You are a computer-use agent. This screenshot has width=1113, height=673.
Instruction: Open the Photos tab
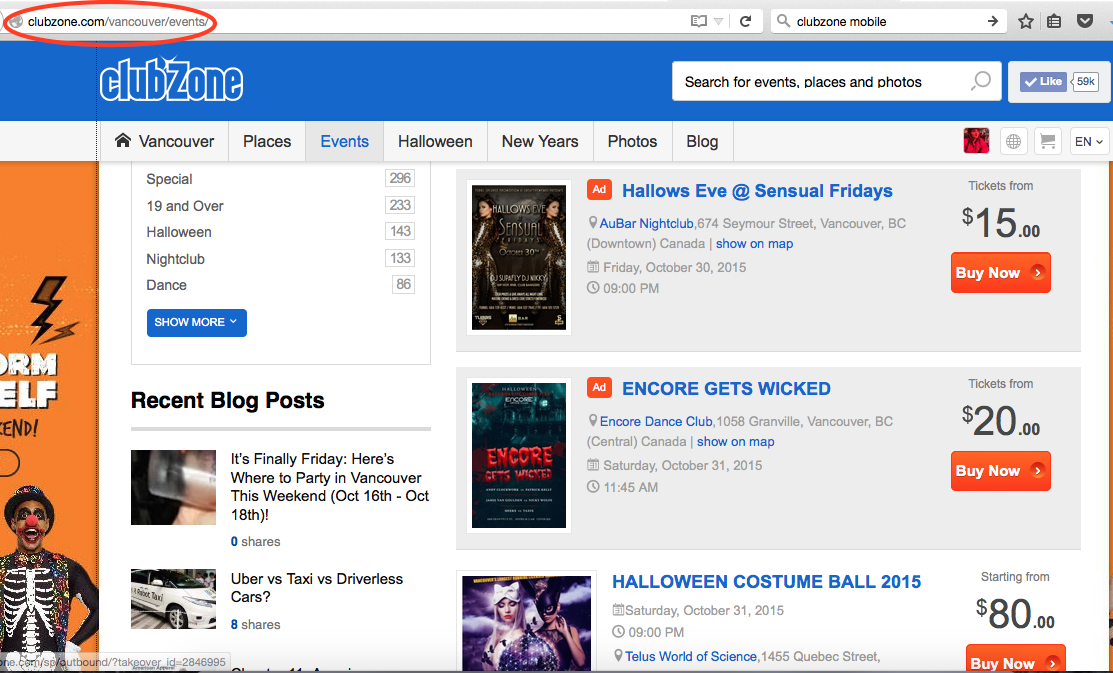(x=632, y=141)
